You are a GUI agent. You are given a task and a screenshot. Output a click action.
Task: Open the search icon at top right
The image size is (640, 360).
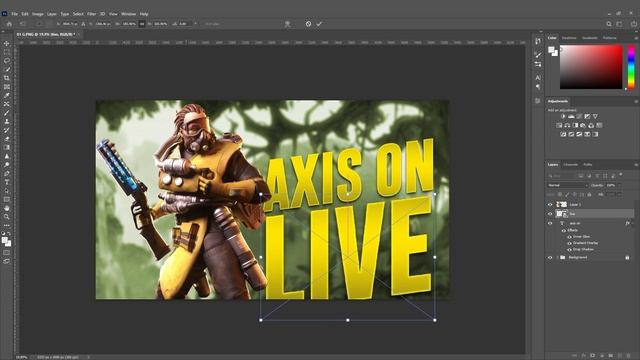(x=609, y=24)
